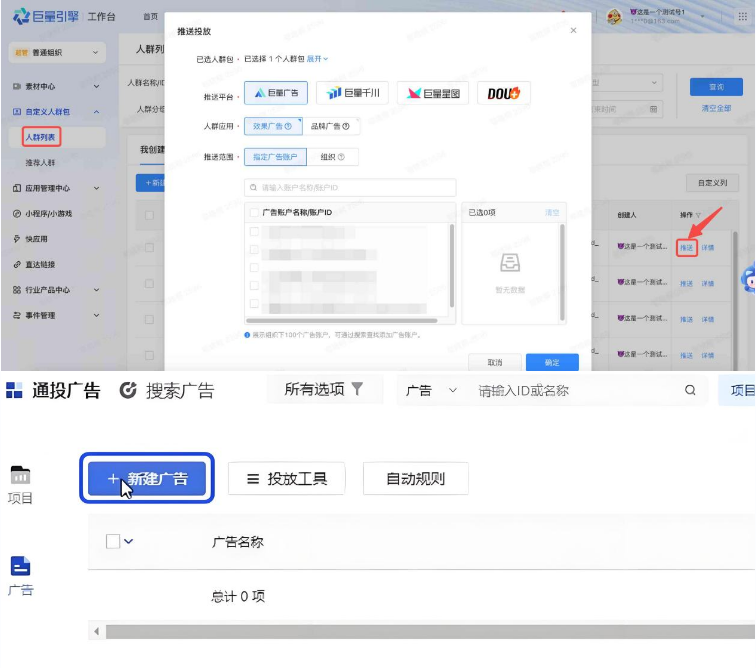Open 小程序/小游戏 from the sidebar
Image resolution: width=756 pixels, height=668 pixels.
48,214
